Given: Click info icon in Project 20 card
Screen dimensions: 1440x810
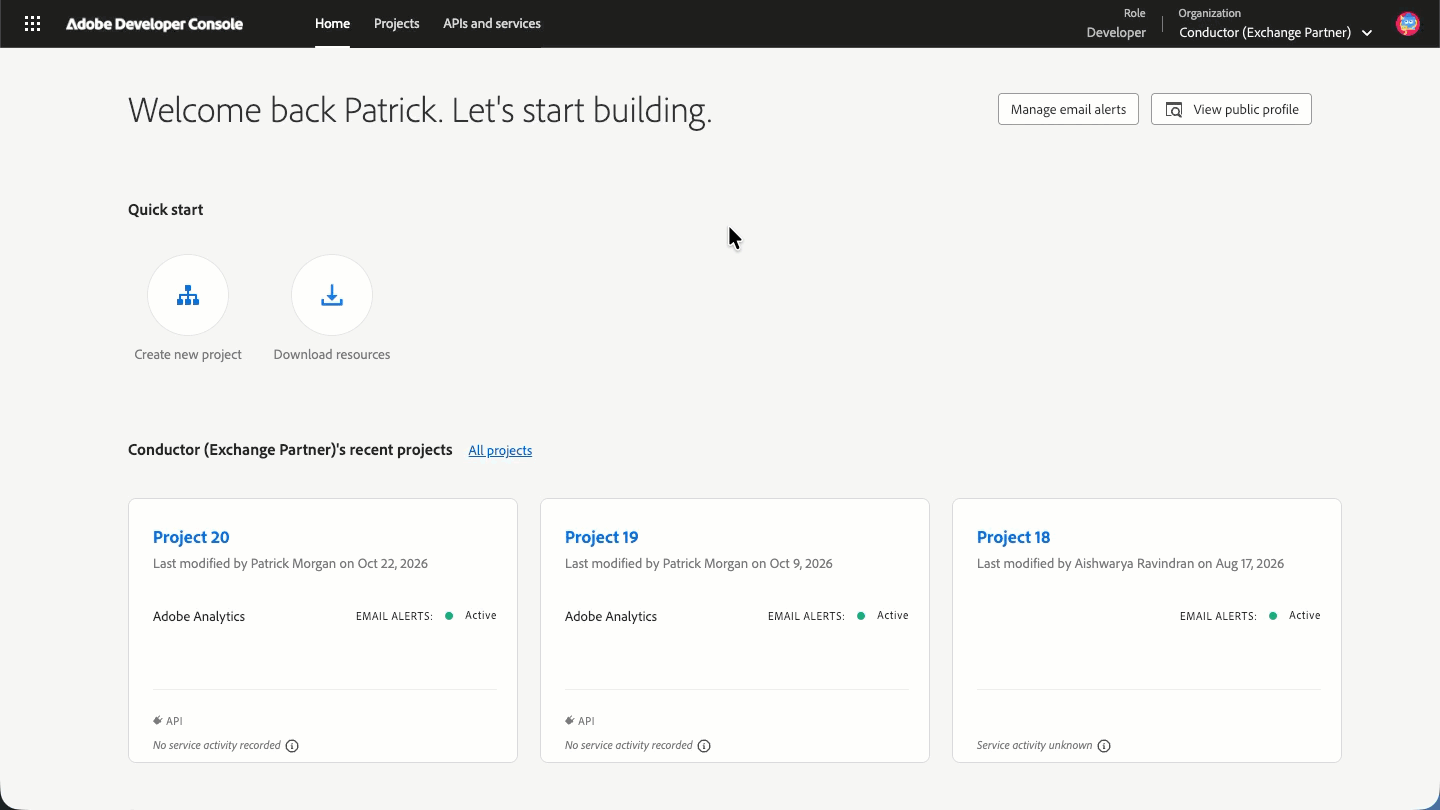Looking at the screenshot, I should [x=292, y=746].
